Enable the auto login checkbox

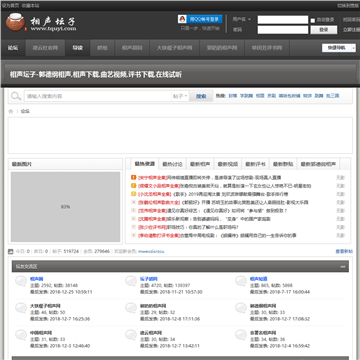tap(313, 20)
